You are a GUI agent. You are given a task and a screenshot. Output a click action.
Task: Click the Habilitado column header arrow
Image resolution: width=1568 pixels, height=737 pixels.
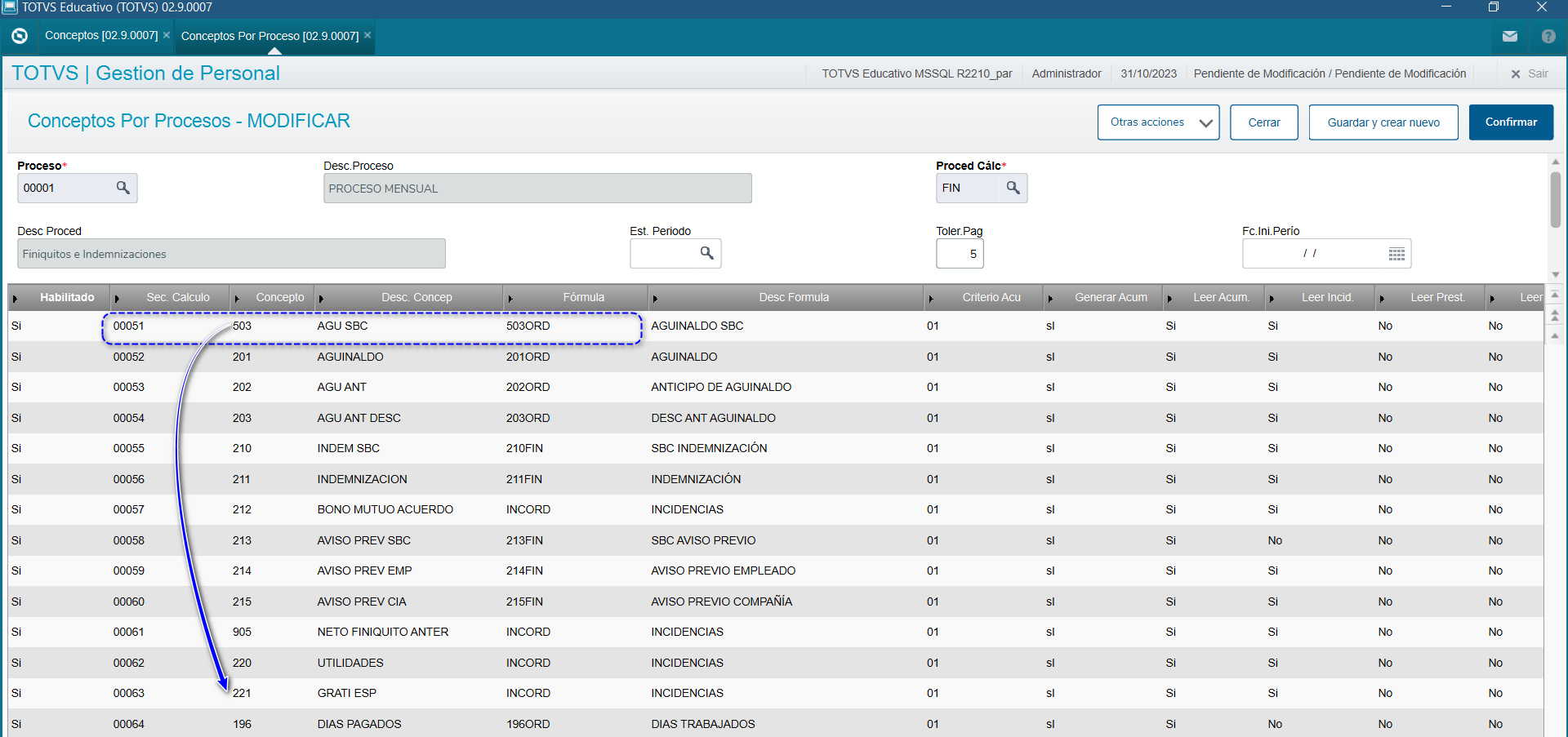coord(15,299)
